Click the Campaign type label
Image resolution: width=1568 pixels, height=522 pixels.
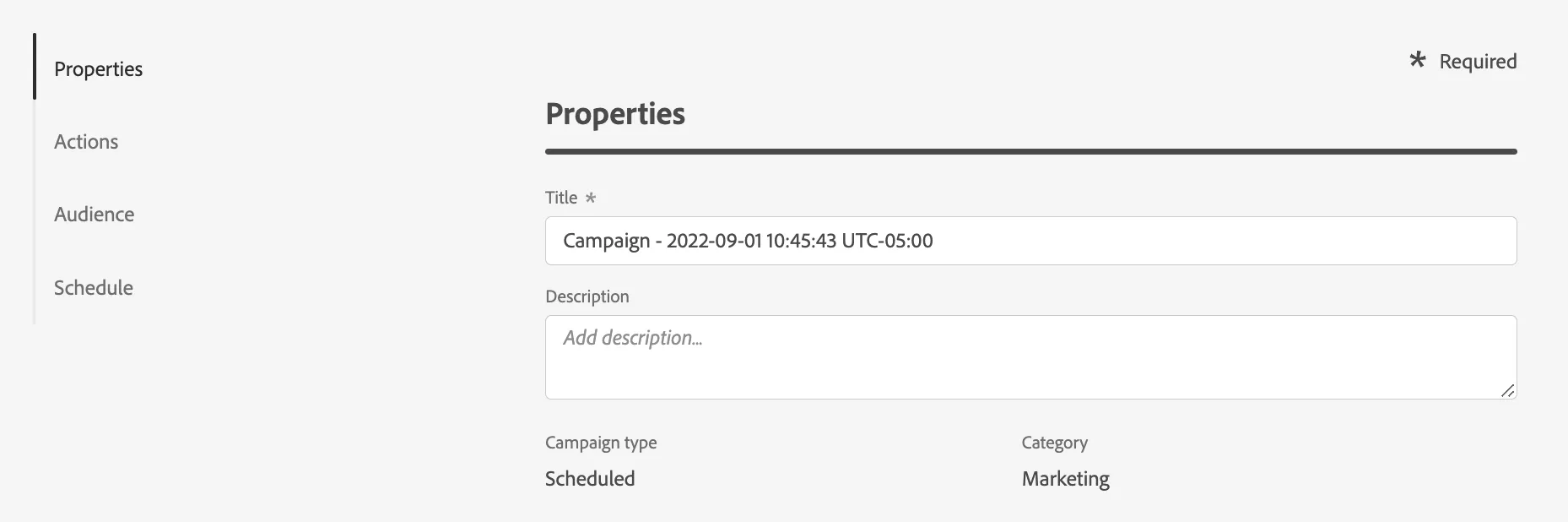[601, 443]
